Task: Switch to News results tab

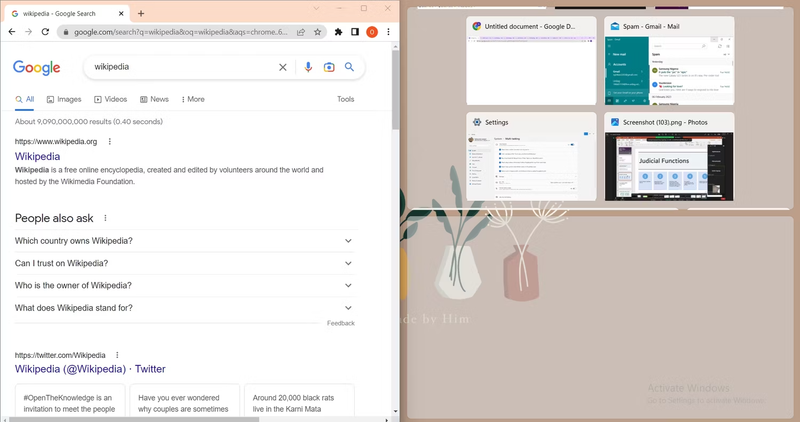Action: tap(155, 100)
